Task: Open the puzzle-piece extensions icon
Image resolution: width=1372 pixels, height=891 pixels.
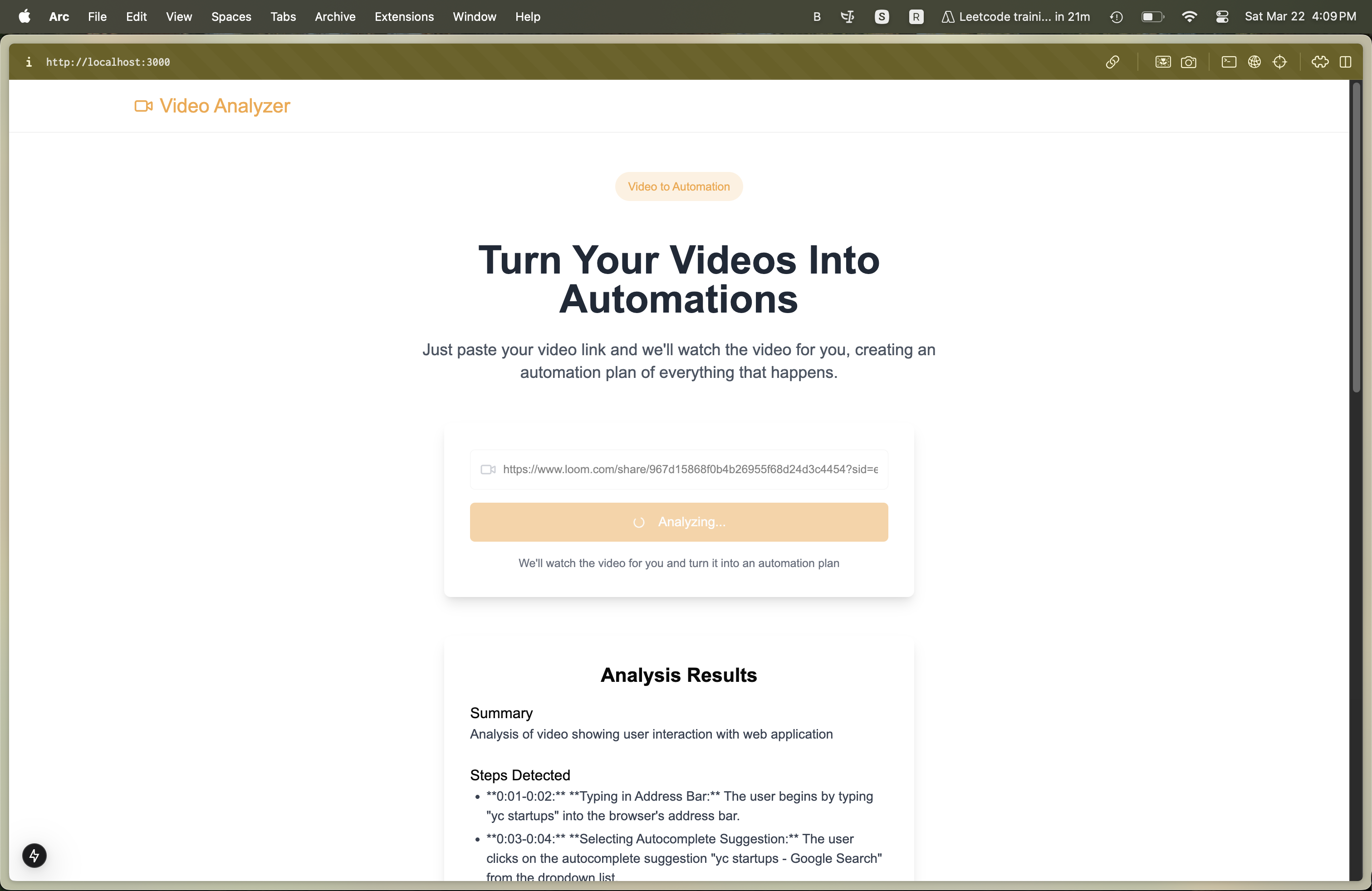Action: [x=1319, y=62]
